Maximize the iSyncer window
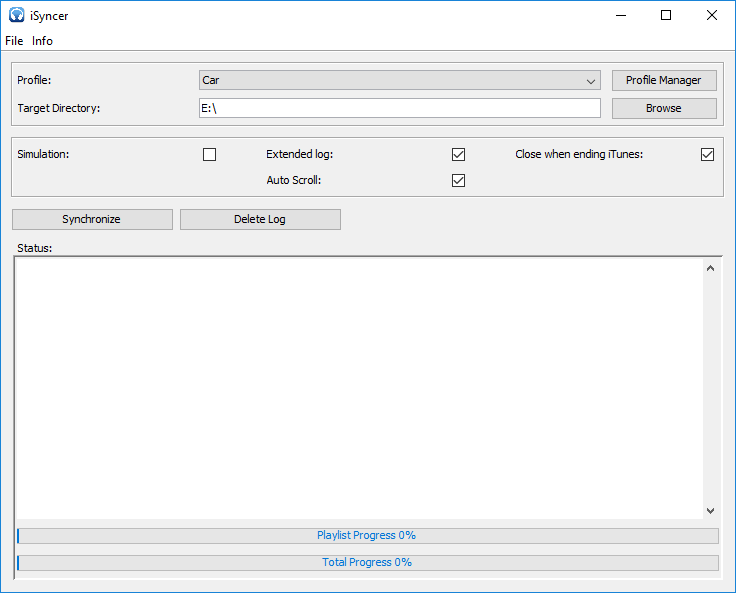The image size is (736, 593). 666,15
